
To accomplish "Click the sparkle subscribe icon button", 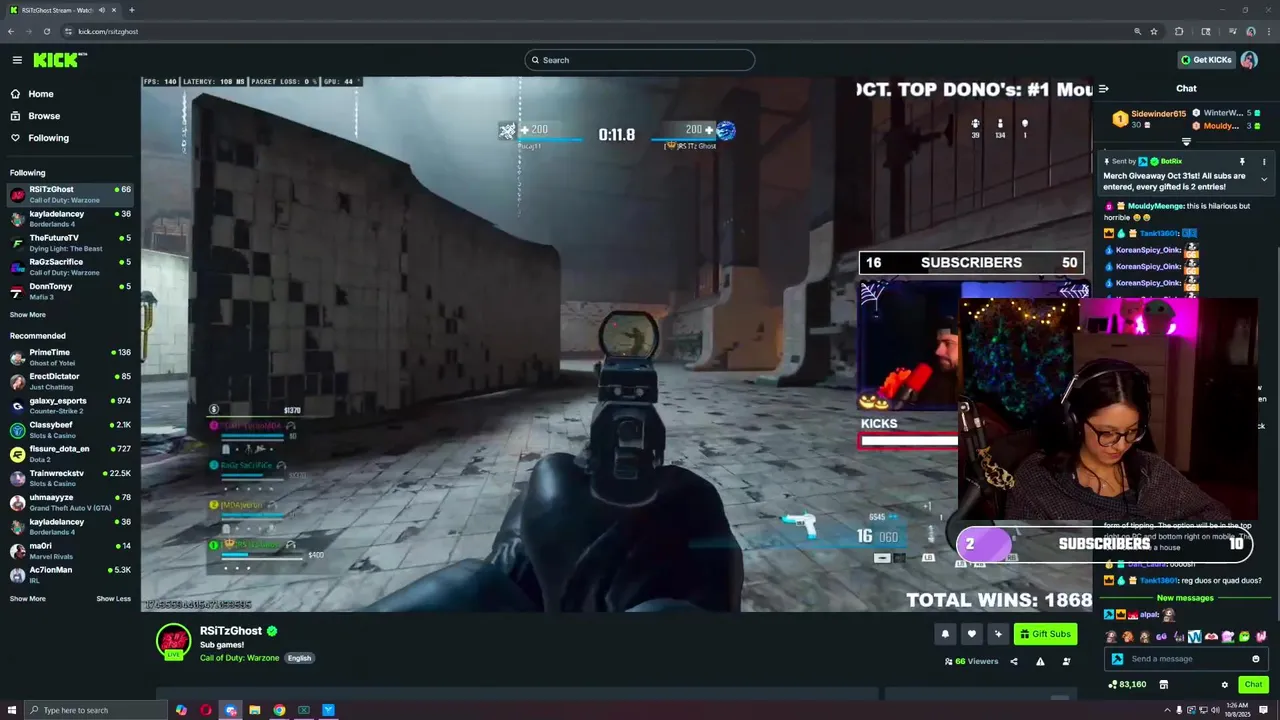I will click(997, 634).
